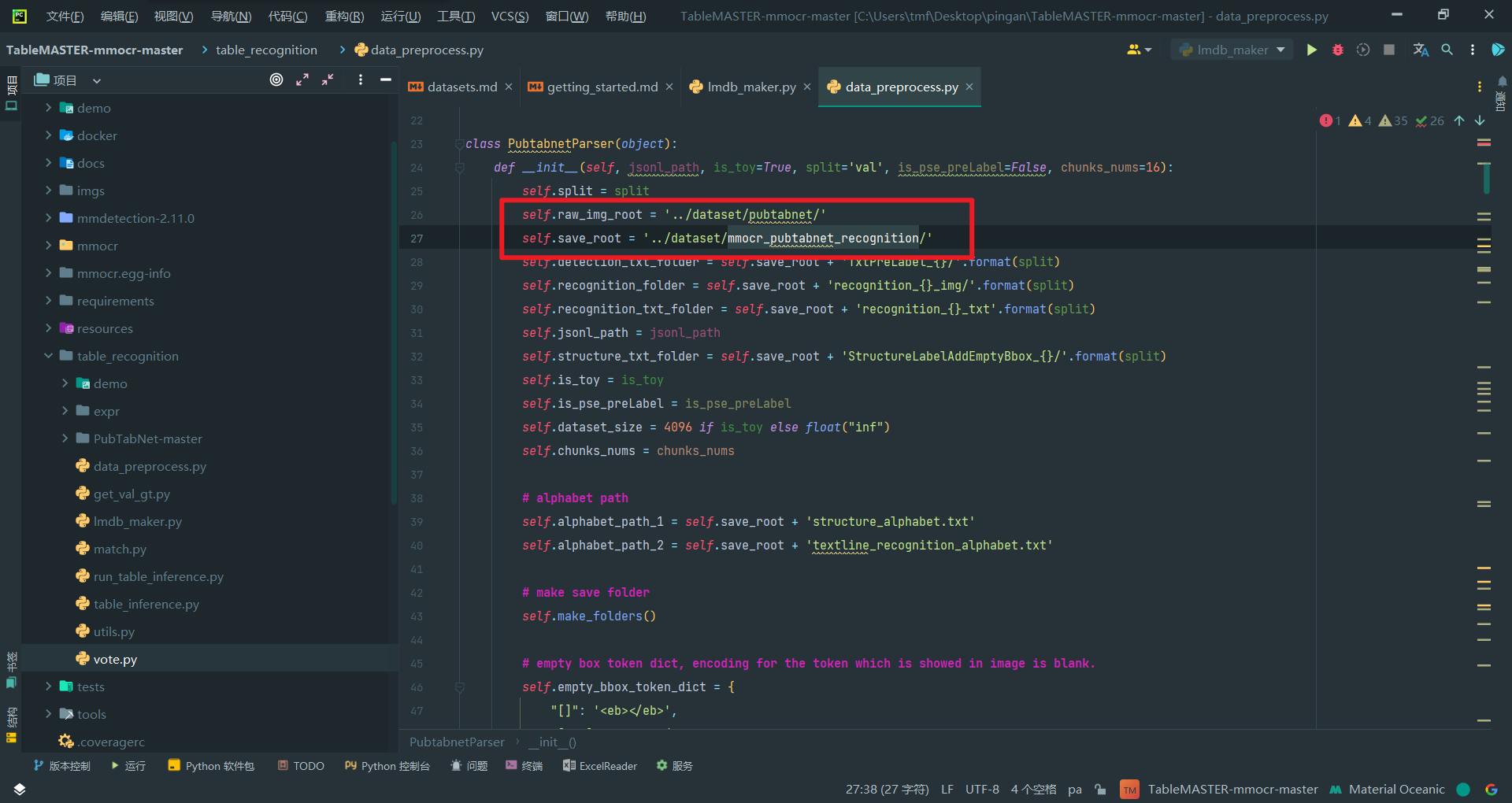Screen dimensions: 1512x803
Task: Open the Project sidebar tool button
Action: coord(11,93)
